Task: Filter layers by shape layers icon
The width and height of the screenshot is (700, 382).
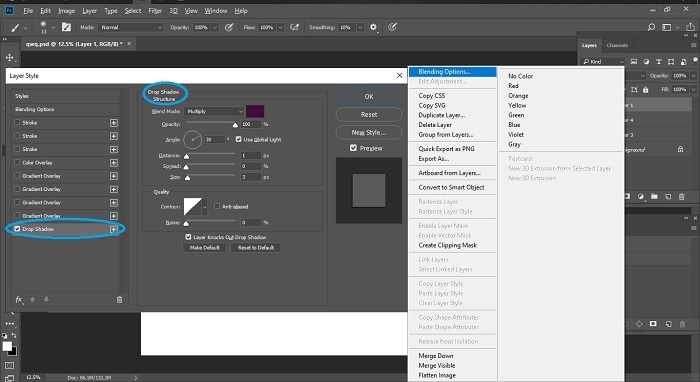Action: coord(671,62)
